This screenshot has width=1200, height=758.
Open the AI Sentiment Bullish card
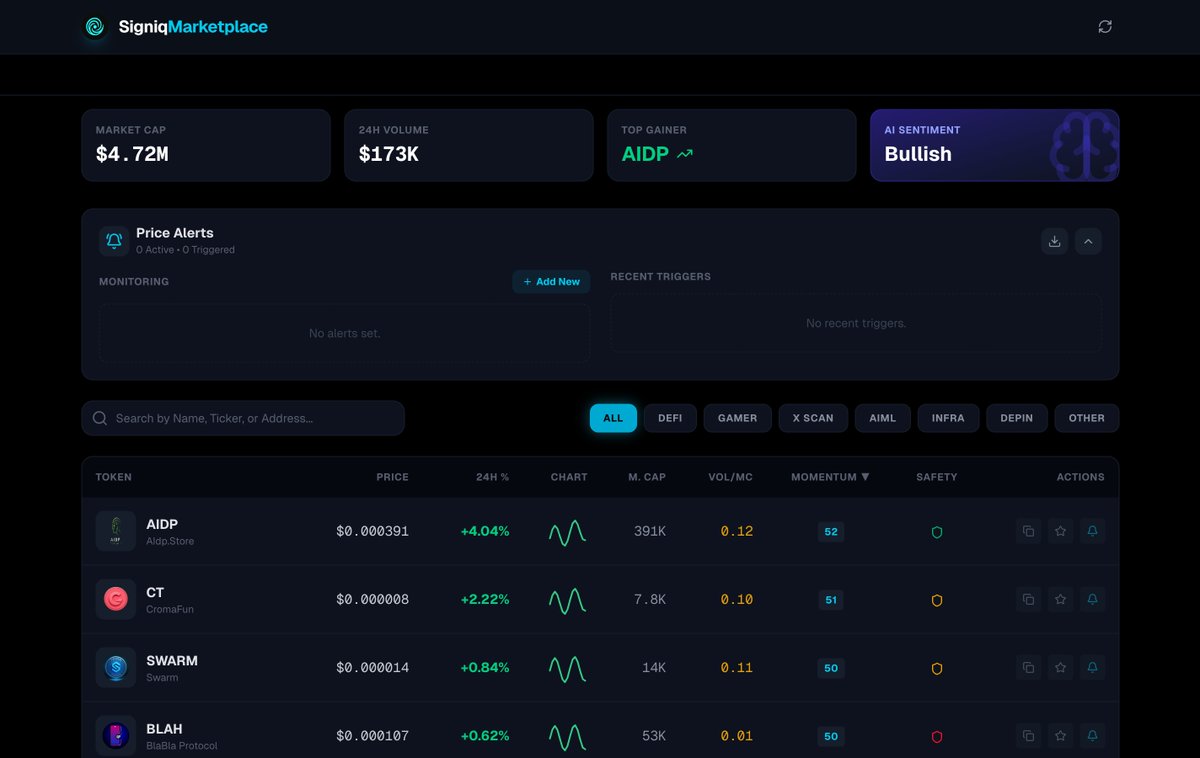pos(995,145)
